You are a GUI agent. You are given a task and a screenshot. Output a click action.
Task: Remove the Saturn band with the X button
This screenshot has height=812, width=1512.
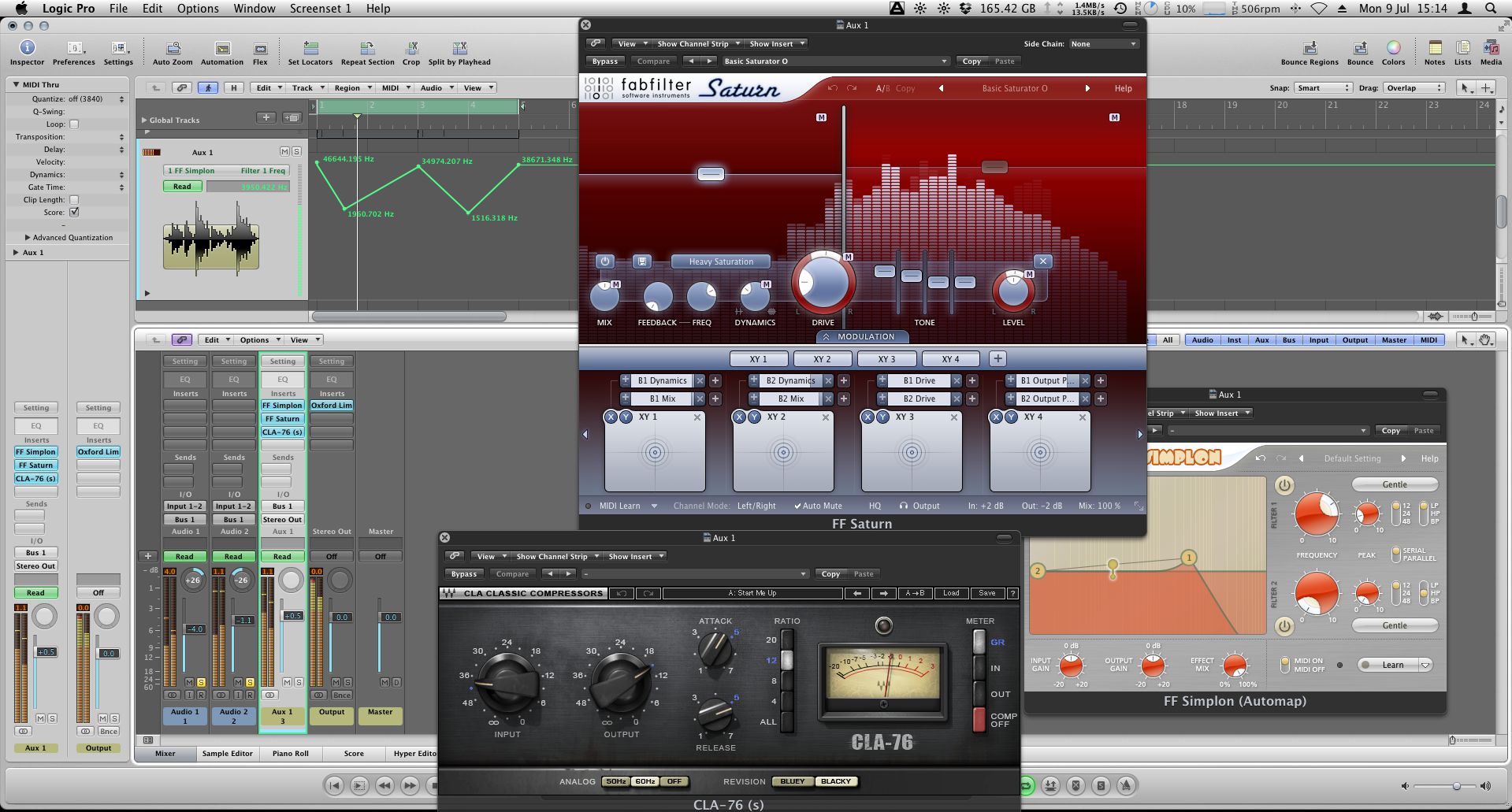point(1042,261)
